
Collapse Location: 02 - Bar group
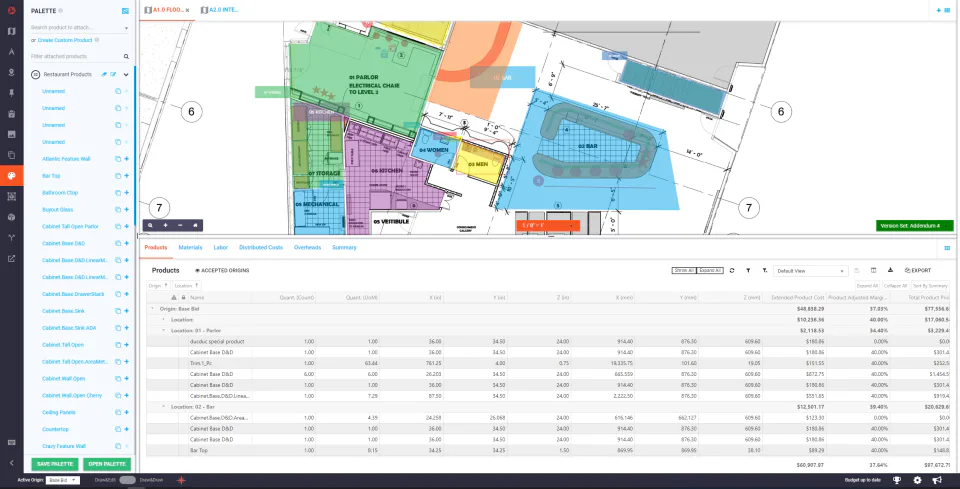pyautogui.click(x=163, y=406)
